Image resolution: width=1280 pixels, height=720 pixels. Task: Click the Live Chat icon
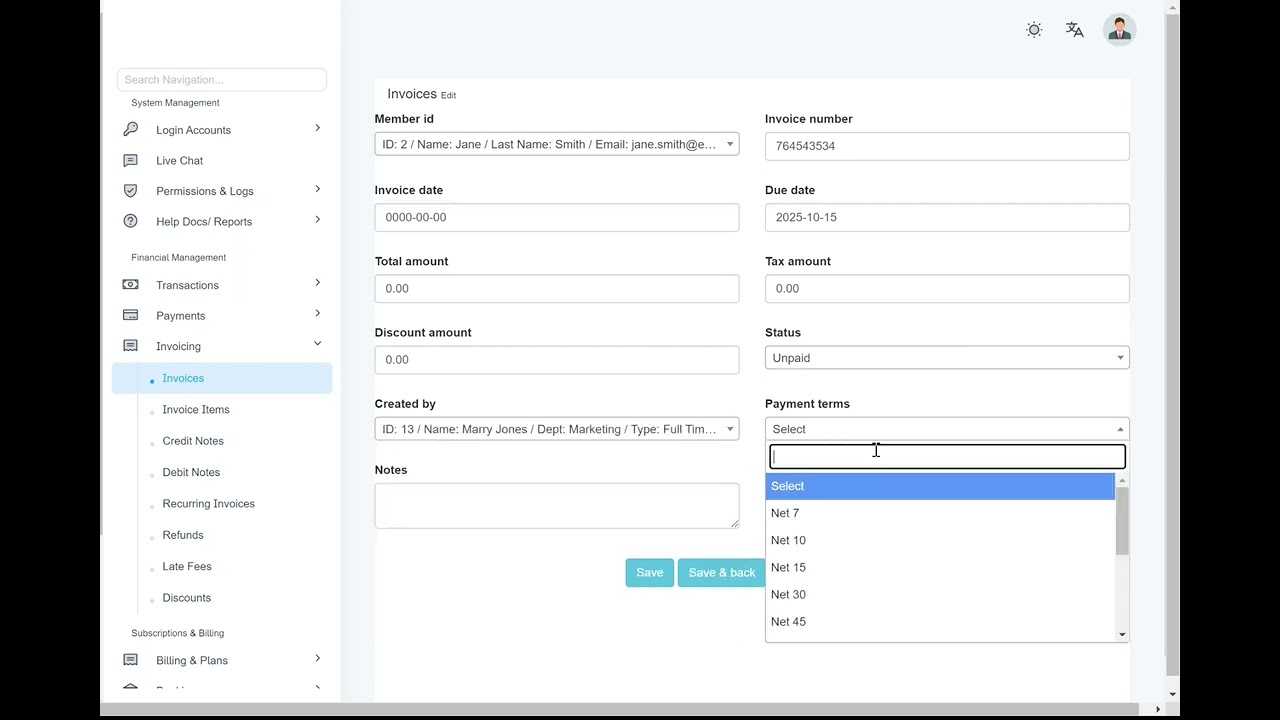tap(130, 160)
